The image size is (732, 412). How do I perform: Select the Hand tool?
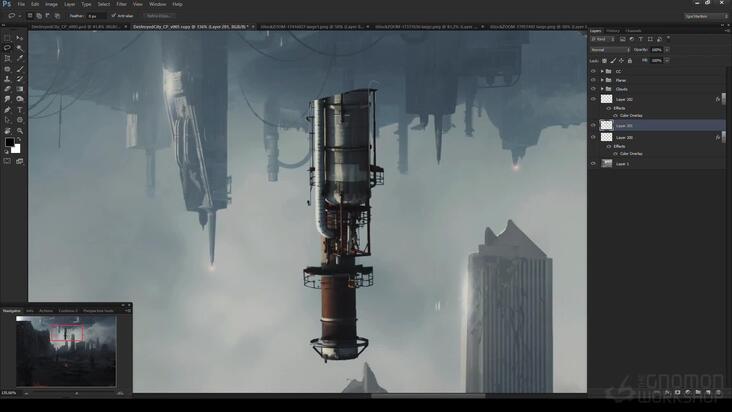pyautogui.click(x=7, y=131)
